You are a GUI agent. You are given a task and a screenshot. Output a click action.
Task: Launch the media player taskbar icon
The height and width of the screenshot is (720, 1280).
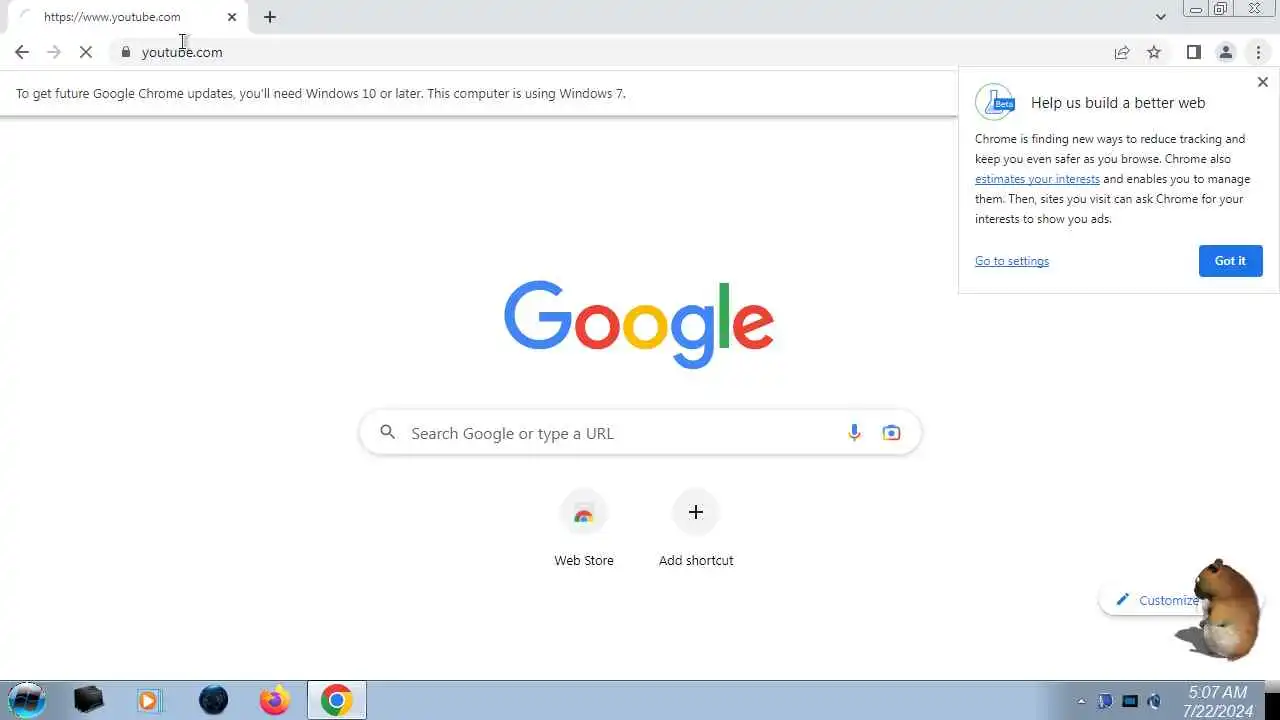click(x=149, y=700)
